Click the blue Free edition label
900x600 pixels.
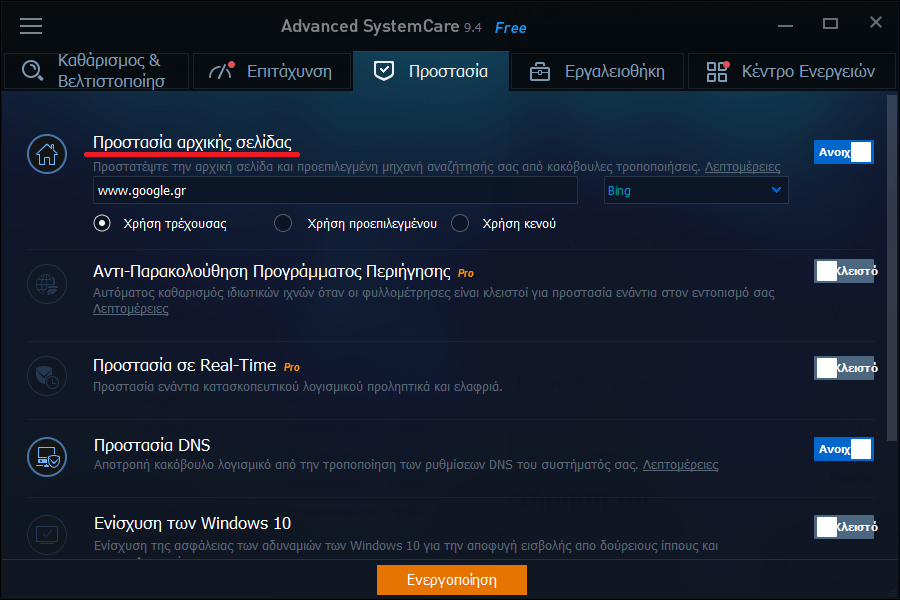pyautogui.click(x=510, y=28)
